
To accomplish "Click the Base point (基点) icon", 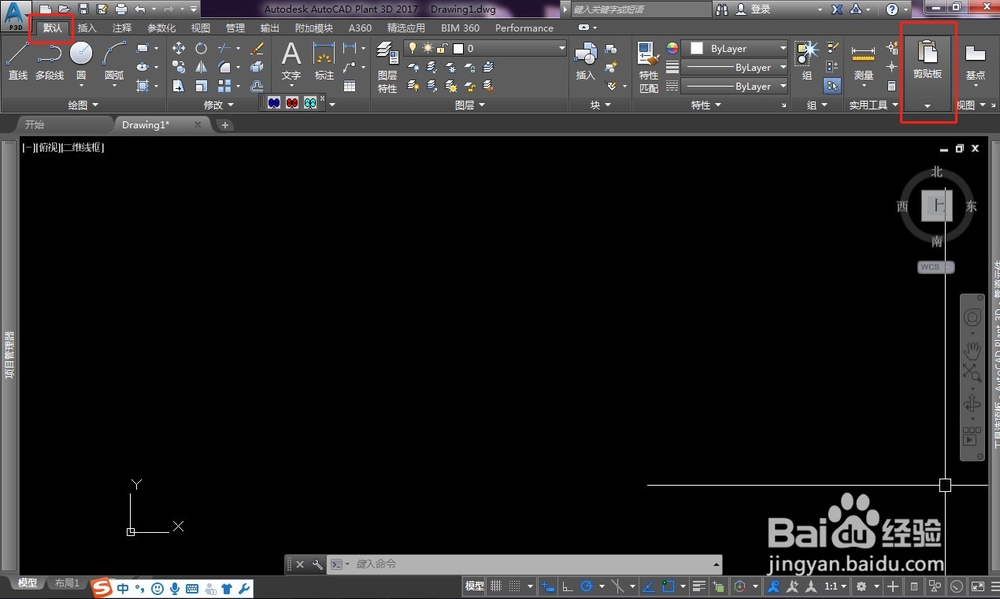I will 975,61.
